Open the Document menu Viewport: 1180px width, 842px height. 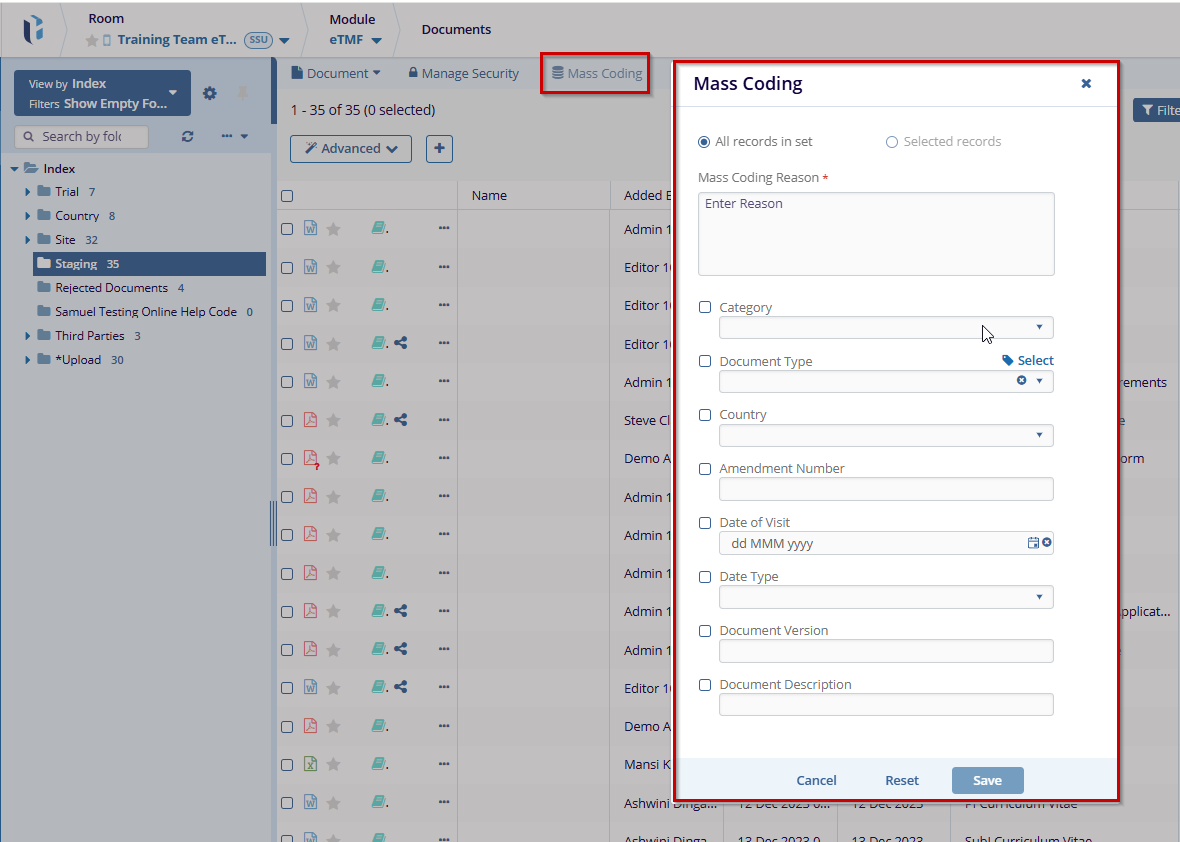[x=336, y=73]
